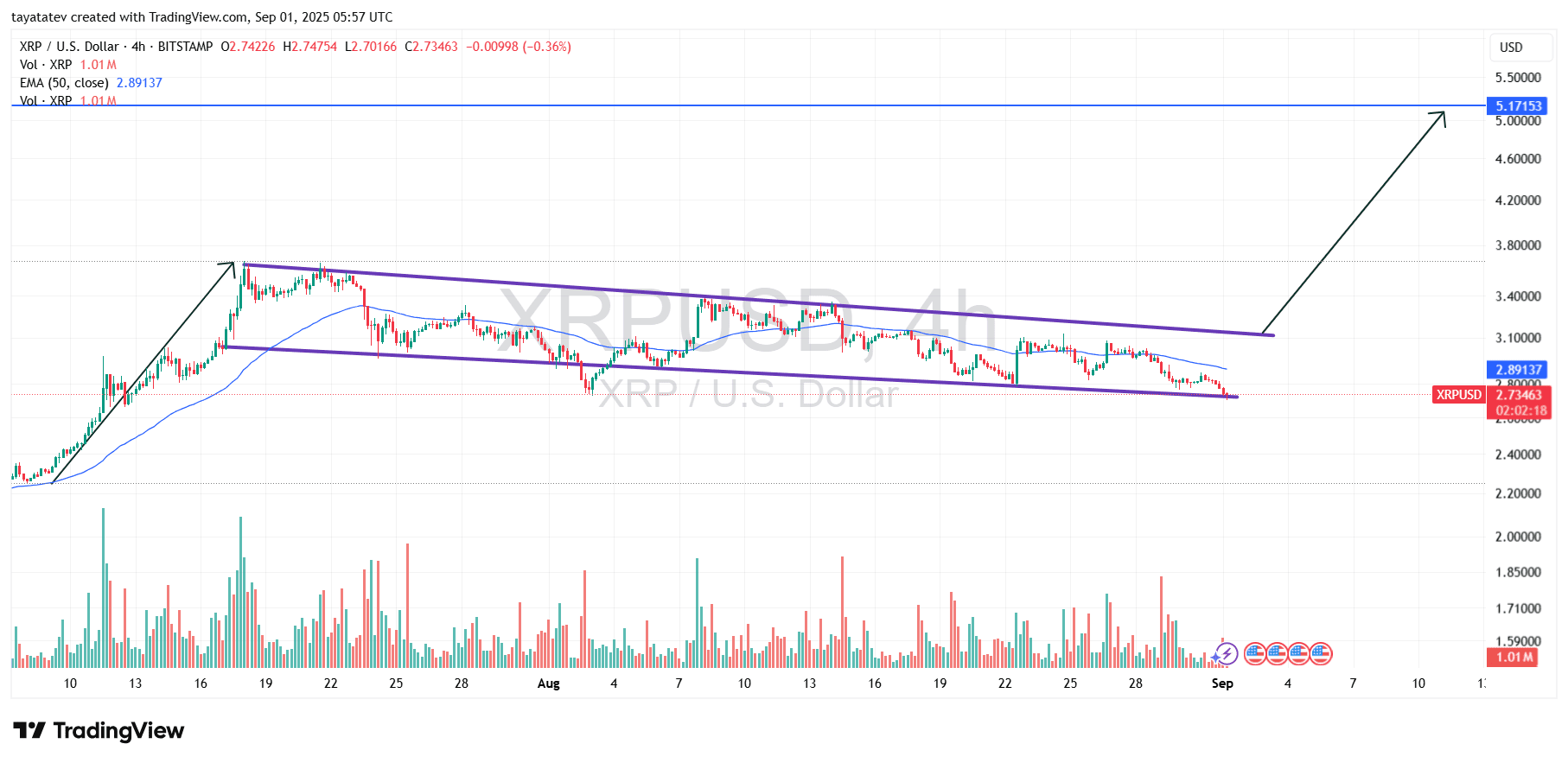Viewport: 1568px width, 763px height.
Task: Click the last US flag economic event icon
Action: coord(1320,653)
